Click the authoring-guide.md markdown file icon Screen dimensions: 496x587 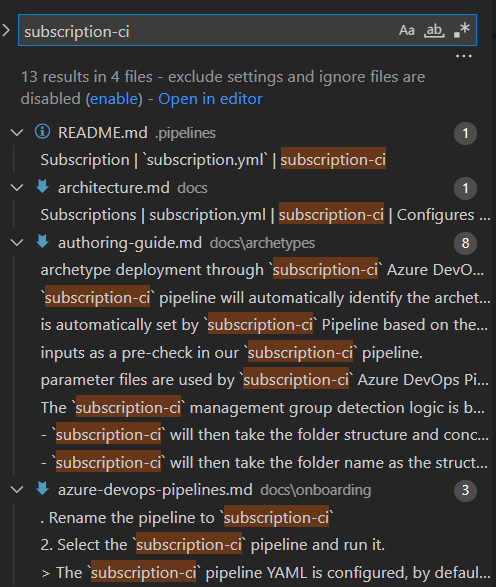[42, 241]
